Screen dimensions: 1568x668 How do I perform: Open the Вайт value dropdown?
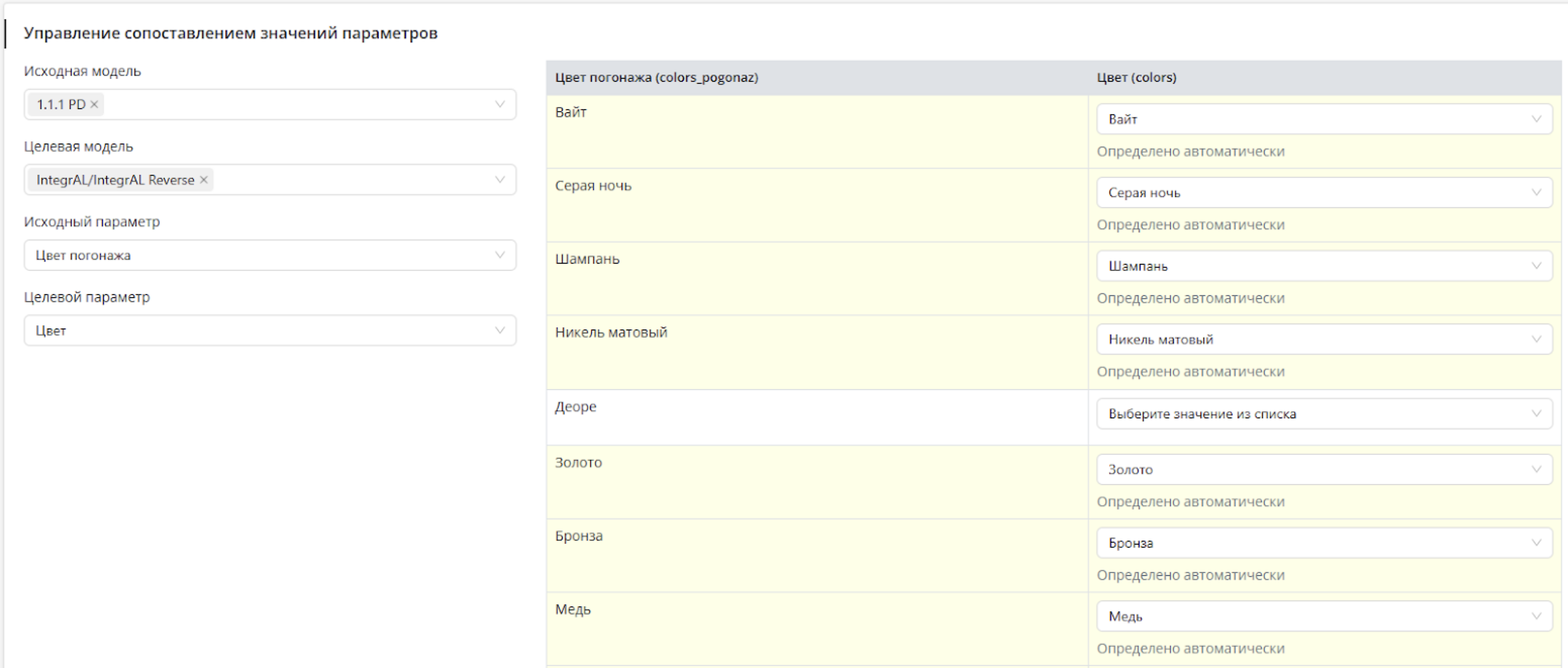coord(1324,119)
